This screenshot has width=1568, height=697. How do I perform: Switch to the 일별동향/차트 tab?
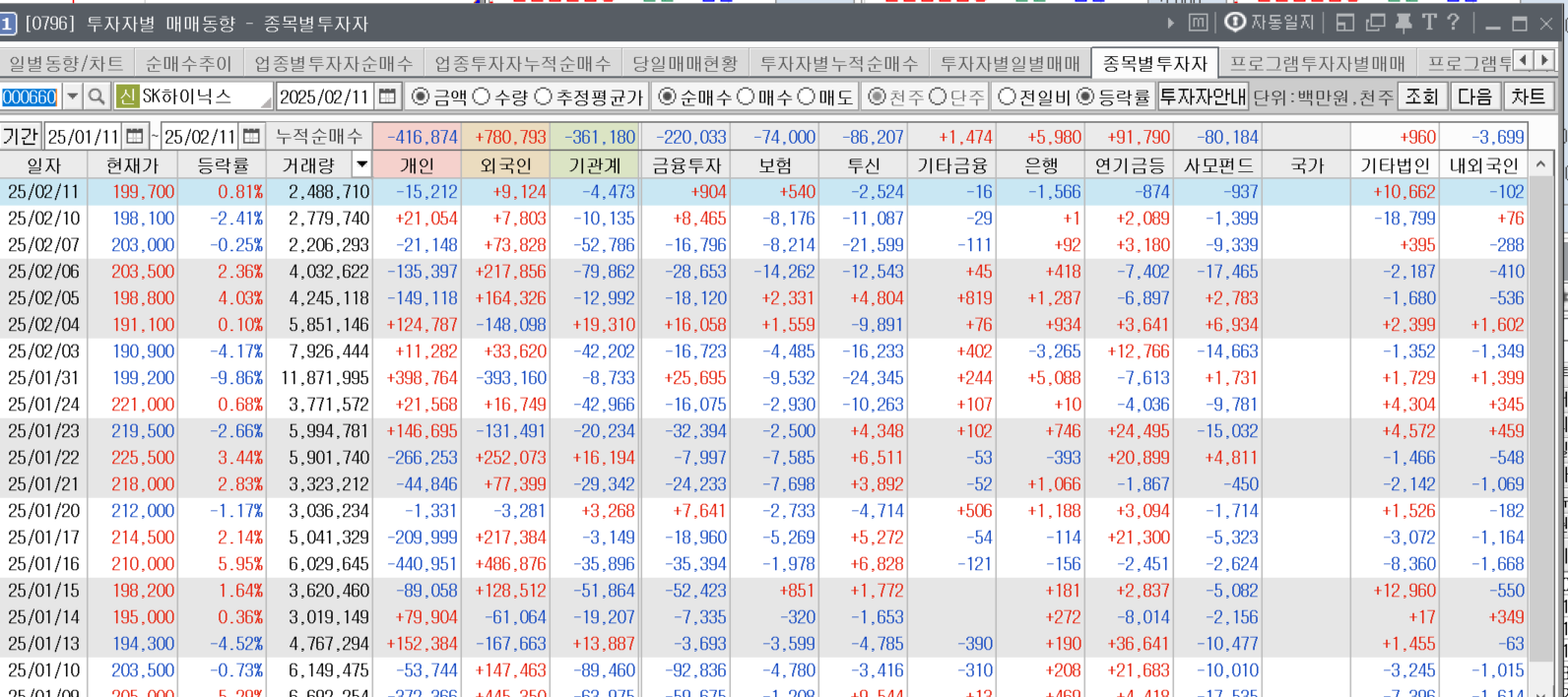[66, 64]
